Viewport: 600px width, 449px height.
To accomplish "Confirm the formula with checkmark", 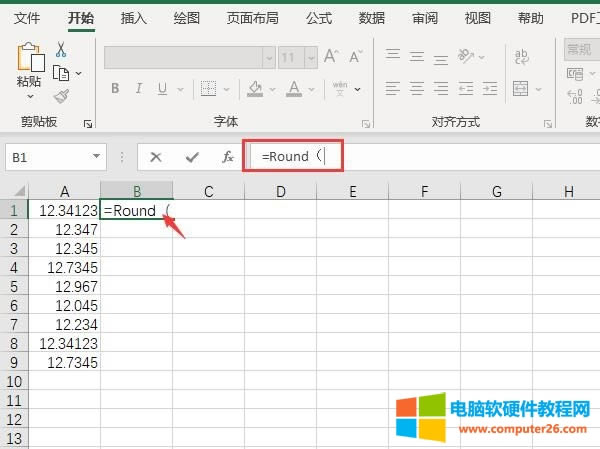I will [192, 157].
